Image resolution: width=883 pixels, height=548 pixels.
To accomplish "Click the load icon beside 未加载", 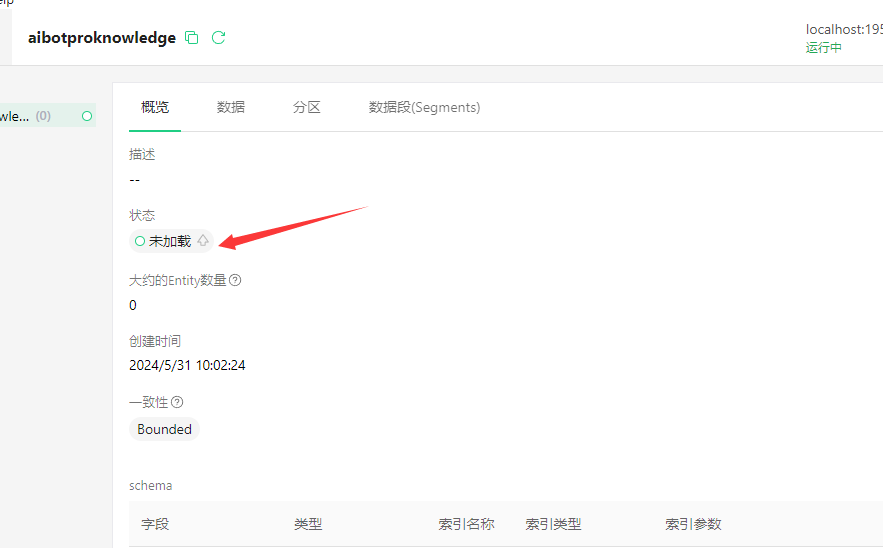I will [x=203, y=241].
